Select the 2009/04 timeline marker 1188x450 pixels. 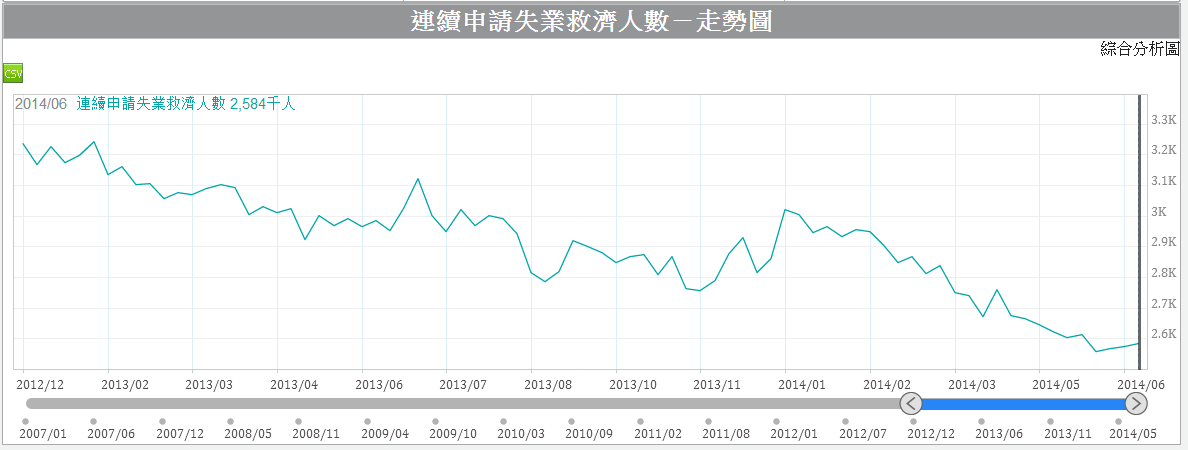click(x=367, y=421)
